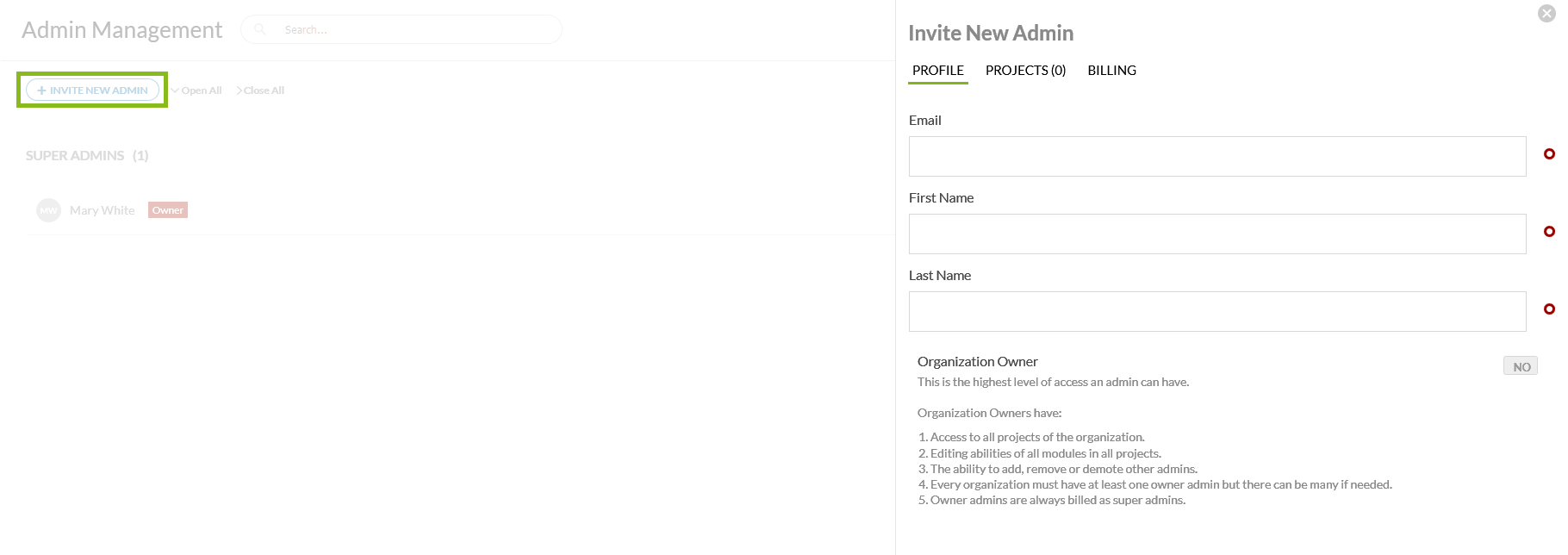Open the Billing tab

1111,71
